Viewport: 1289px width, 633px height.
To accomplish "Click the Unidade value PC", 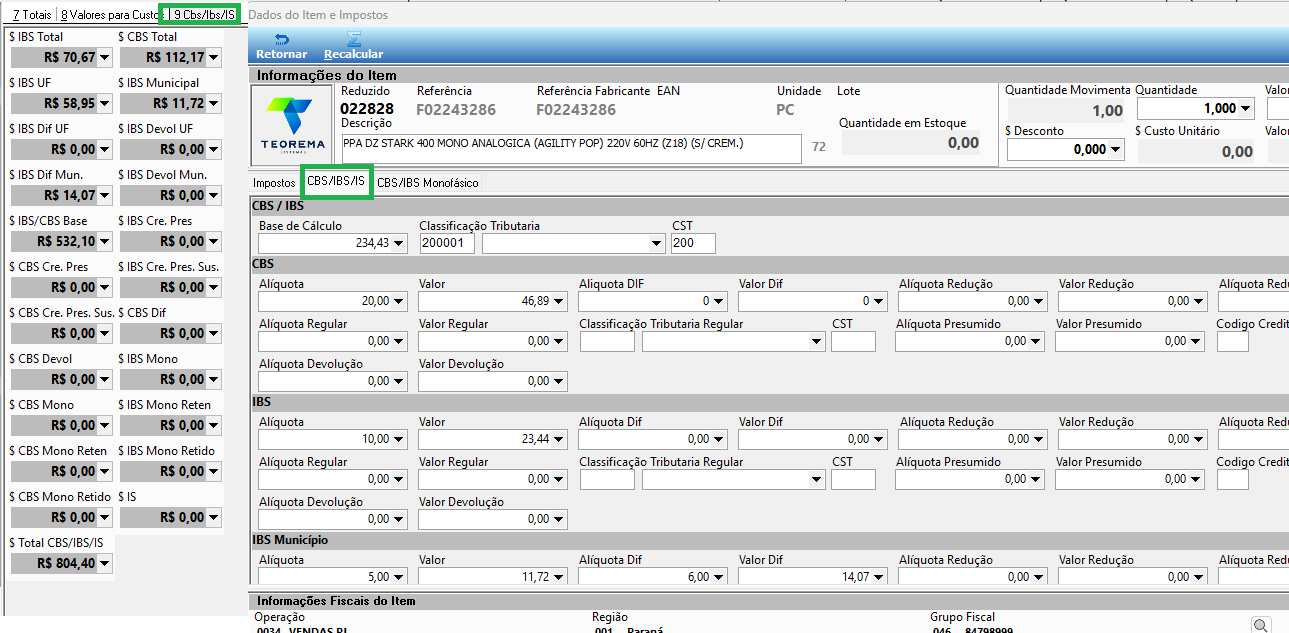I will [786, 109].
